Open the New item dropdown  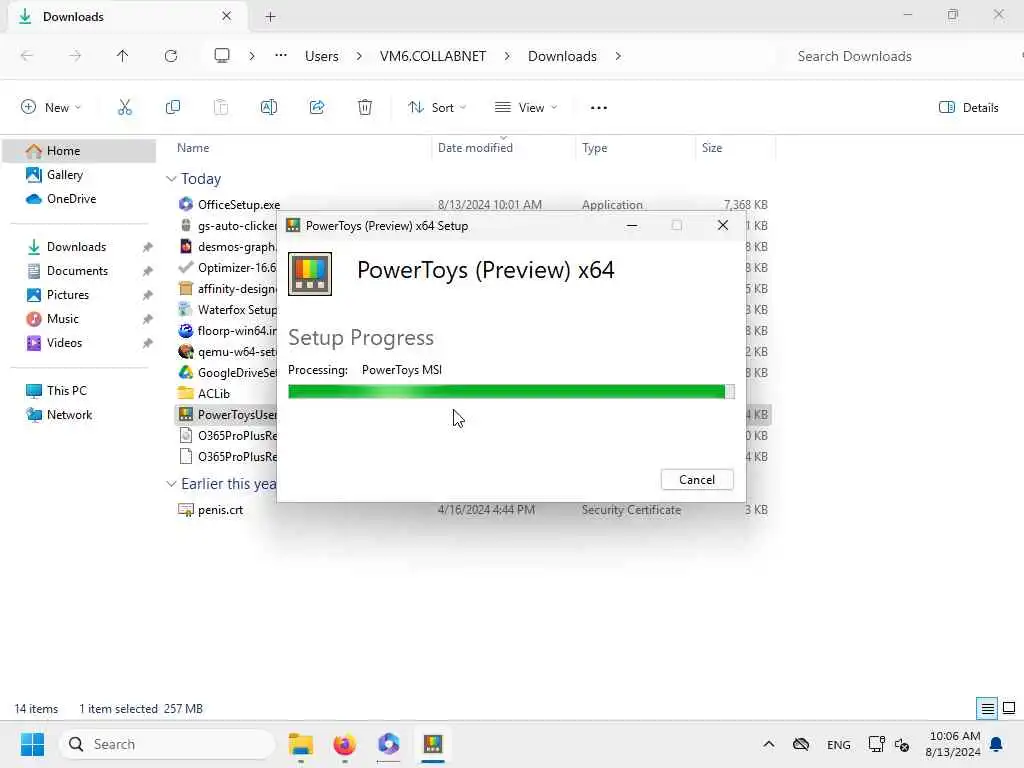[51, 108]
